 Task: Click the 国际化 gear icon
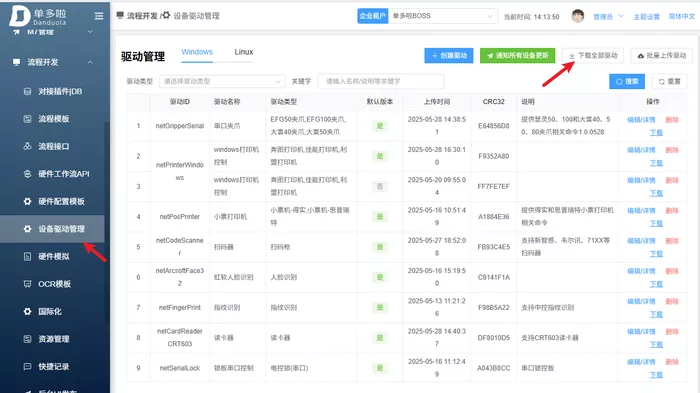27,311
